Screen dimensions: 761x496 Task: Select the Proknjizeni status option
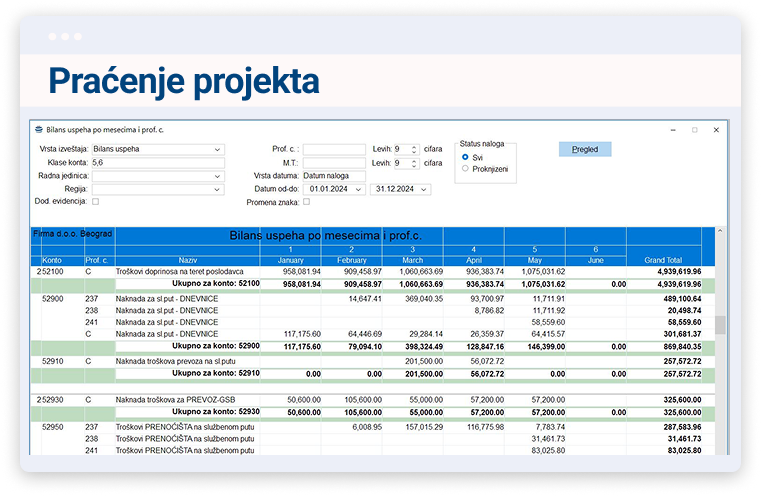[x=465, y=168]
